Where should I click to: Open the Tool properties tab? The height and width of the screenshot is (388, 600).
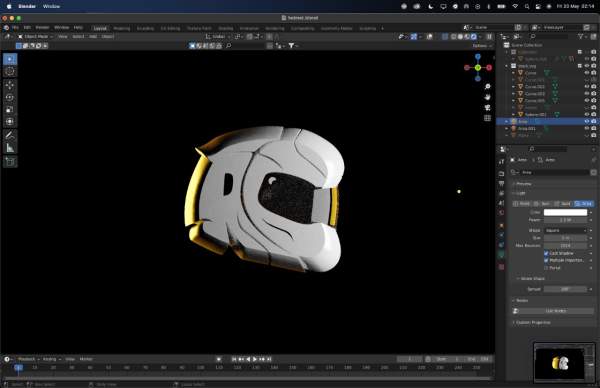click(502, 161)
